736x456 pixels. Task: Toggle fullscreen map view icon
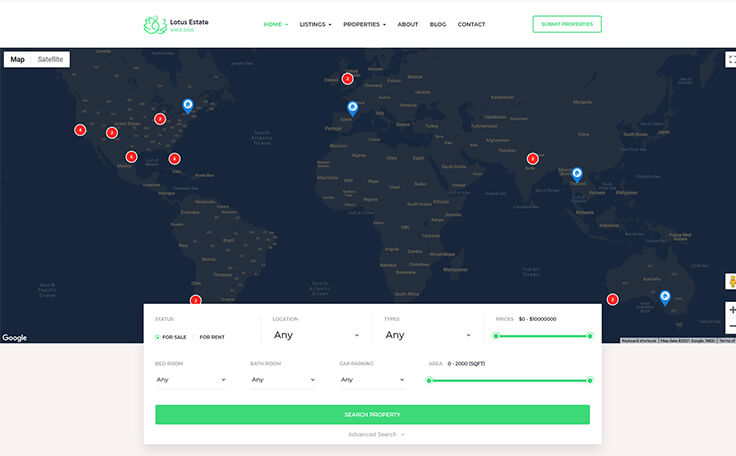tap(731, 60)
